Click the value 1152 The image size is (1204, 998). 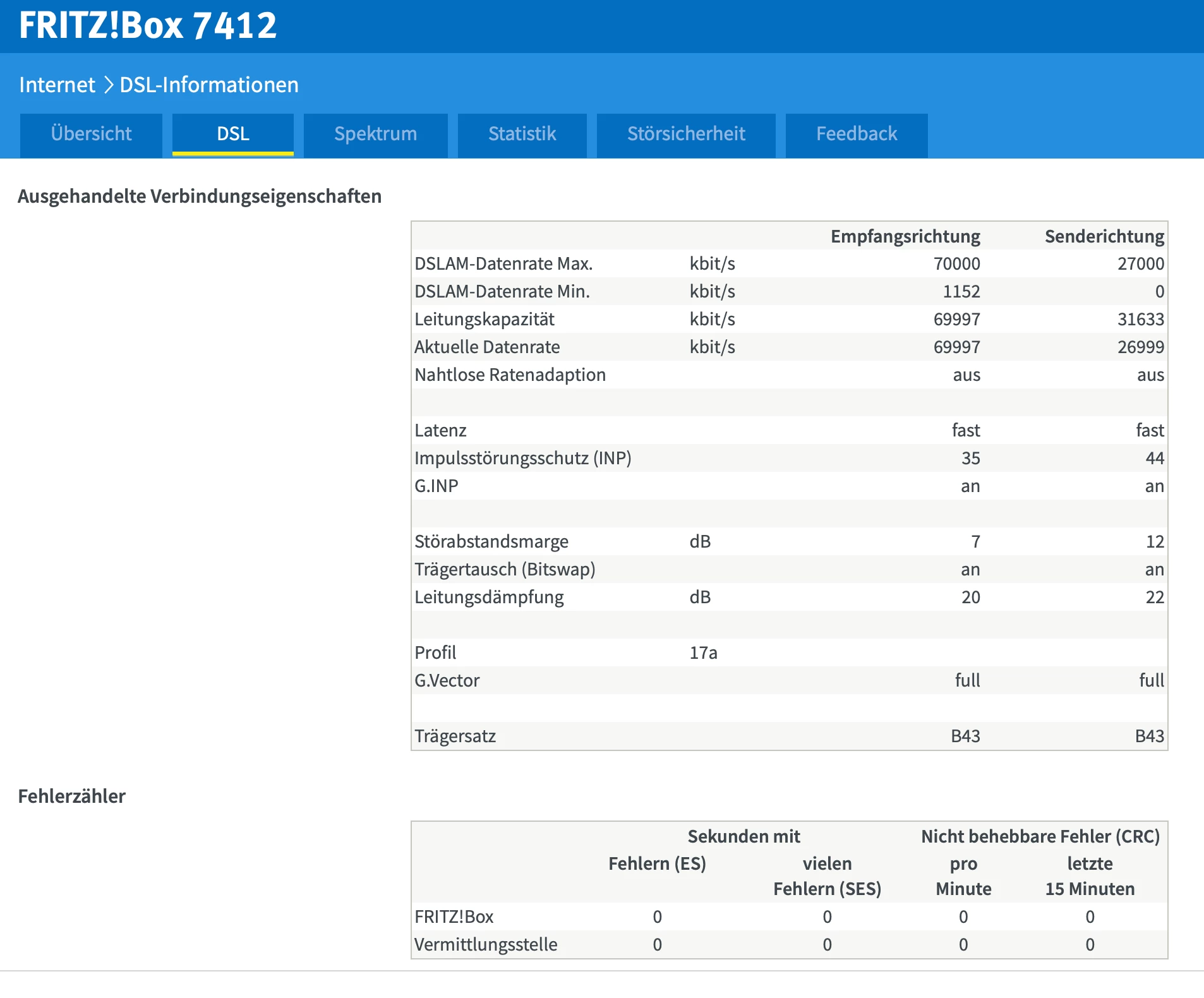point(961,291)
